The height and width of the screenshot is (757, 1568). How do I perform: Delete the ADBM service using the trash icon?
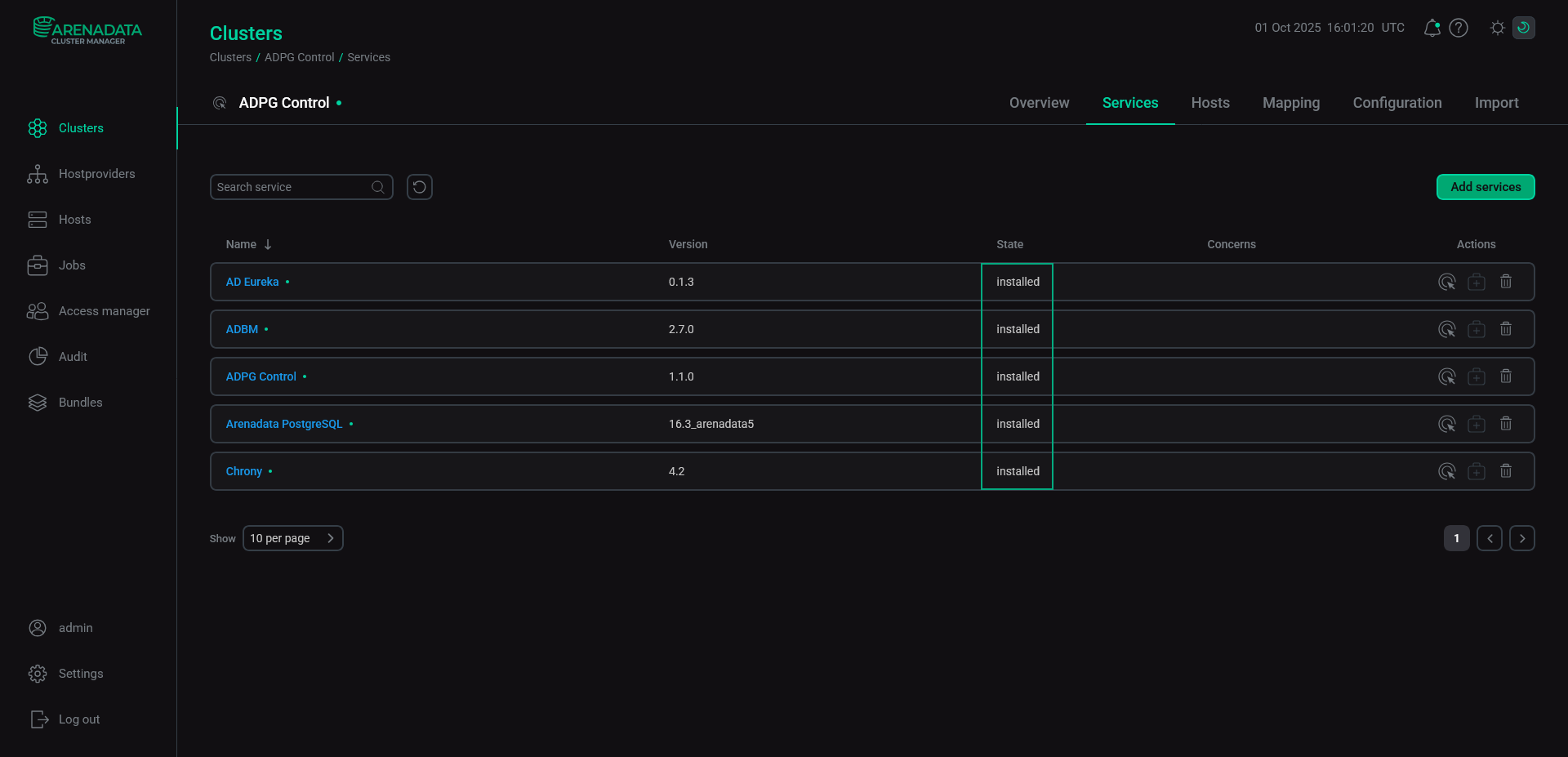1507,329
